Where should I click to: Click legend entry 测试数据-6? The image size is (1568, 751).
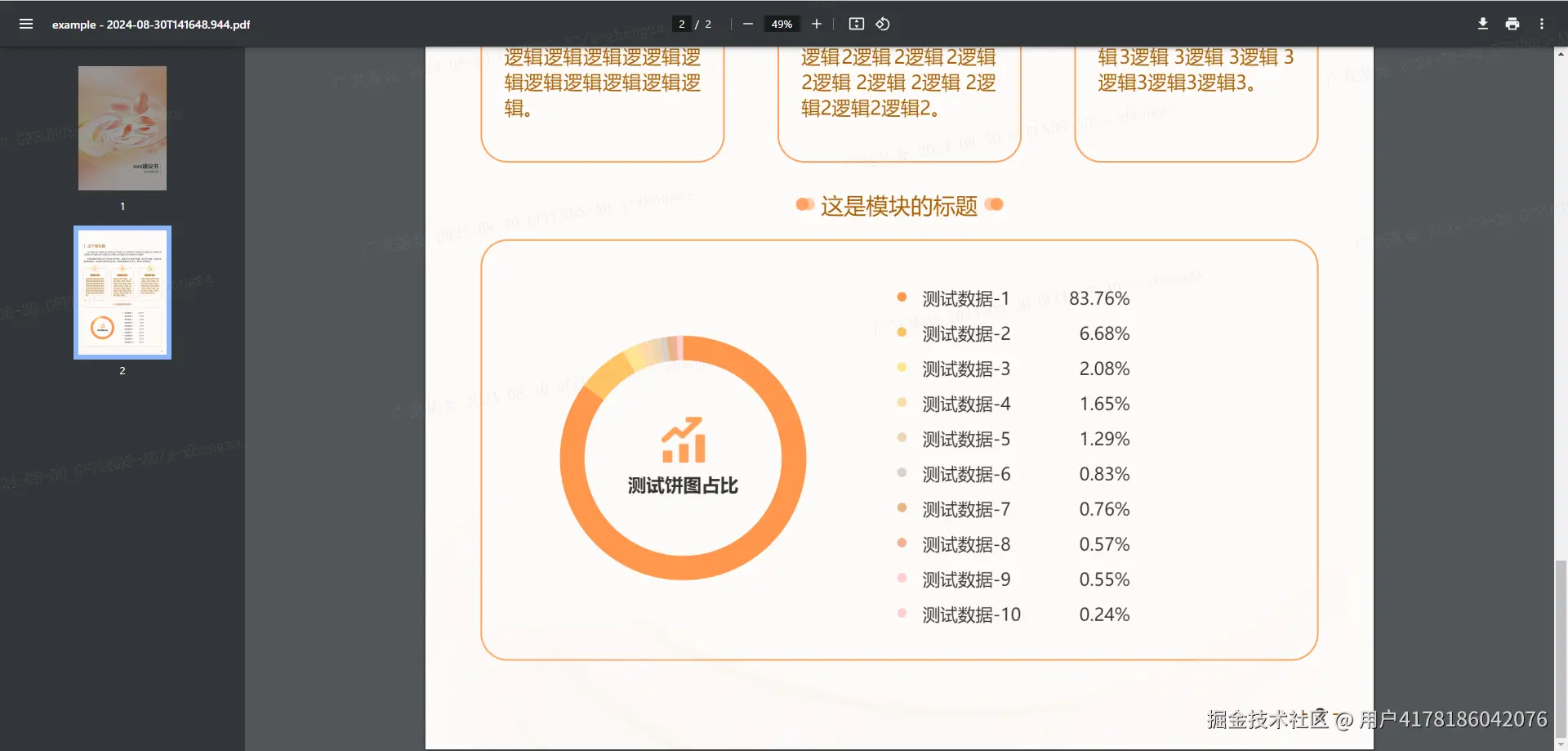[x=966, y=474]
